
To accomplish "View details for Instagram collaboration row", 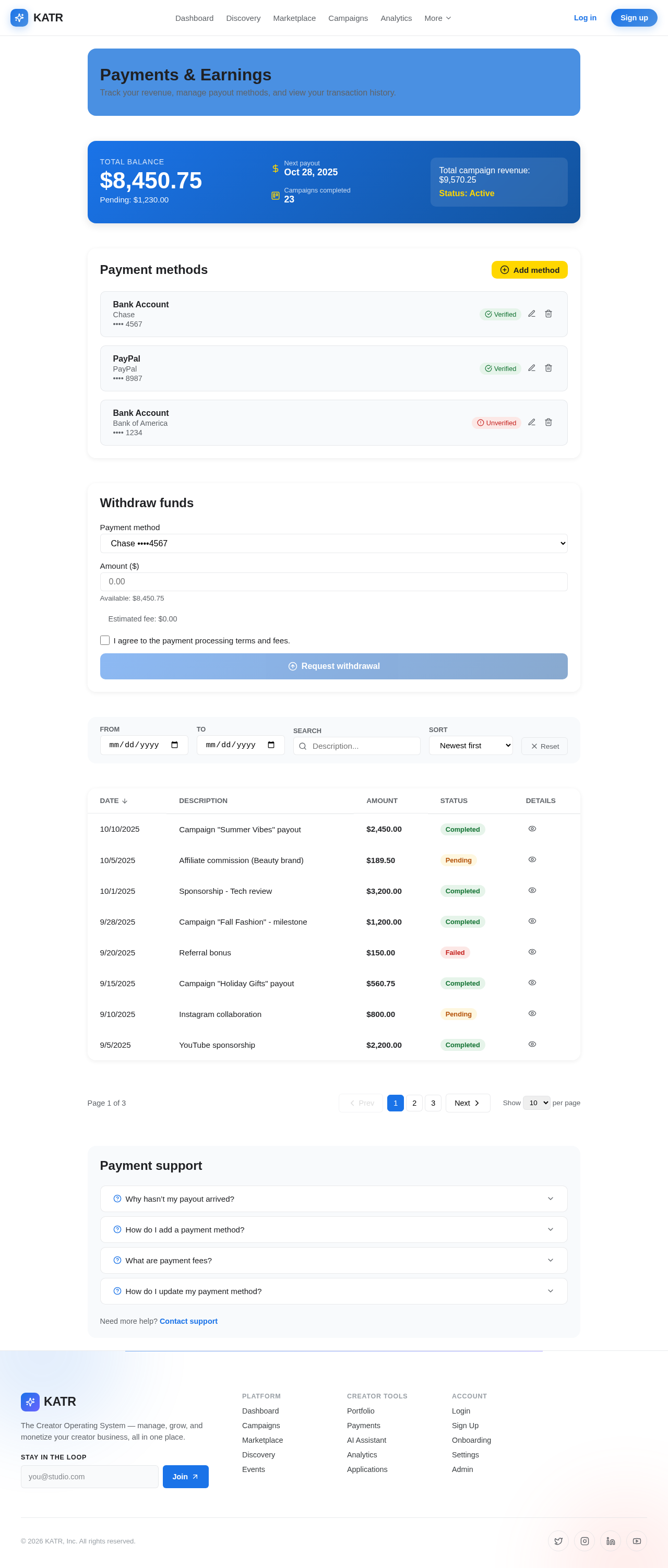I will [532, 1013].
